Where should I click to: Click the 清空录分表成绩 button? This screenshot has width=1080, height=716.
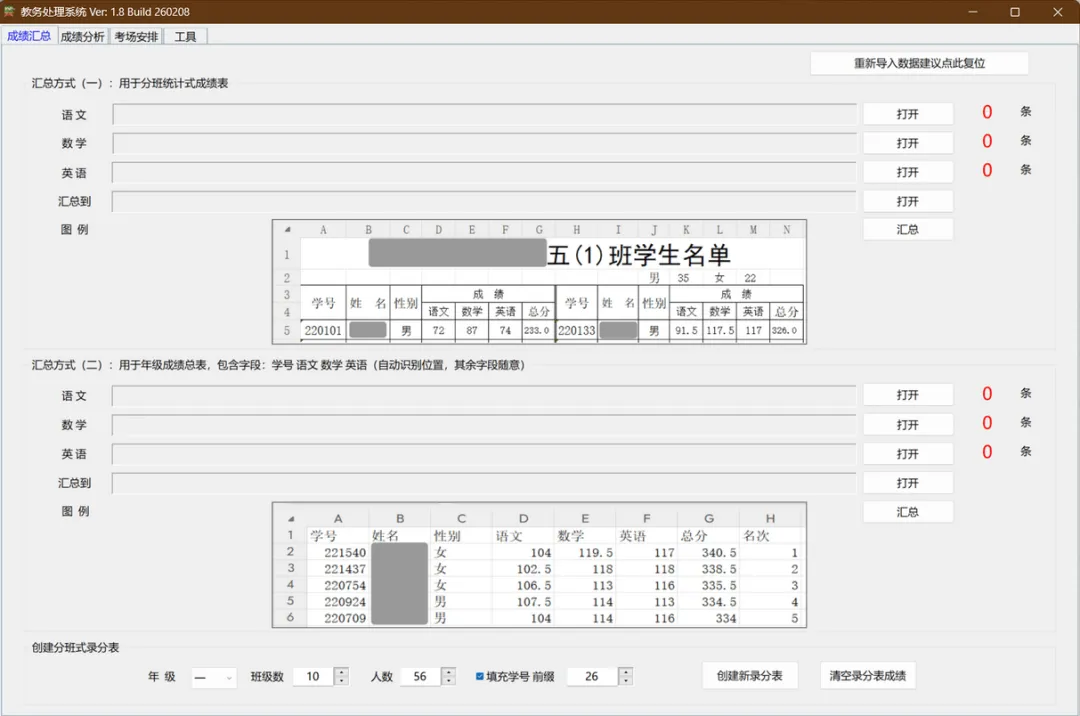[868, 676]
